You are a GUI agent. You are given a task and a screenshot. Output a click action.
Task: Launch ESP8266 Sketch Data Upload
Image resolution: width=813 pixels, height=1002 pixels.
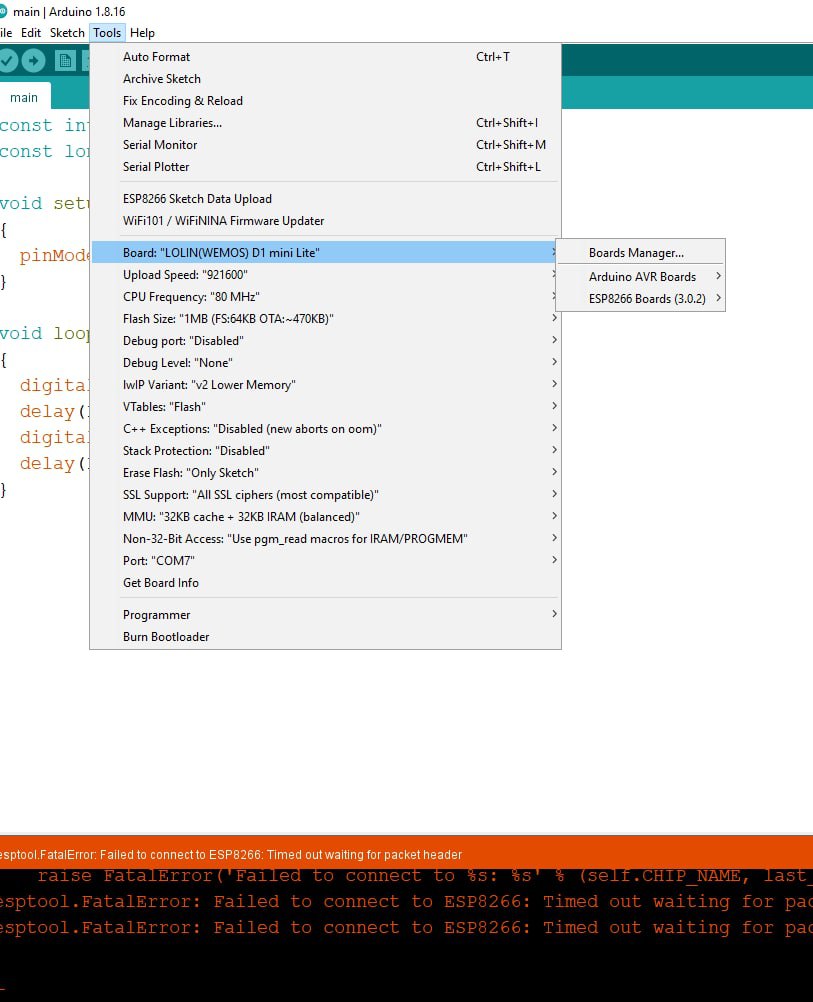pyautogui.click(x=325, y=199)
